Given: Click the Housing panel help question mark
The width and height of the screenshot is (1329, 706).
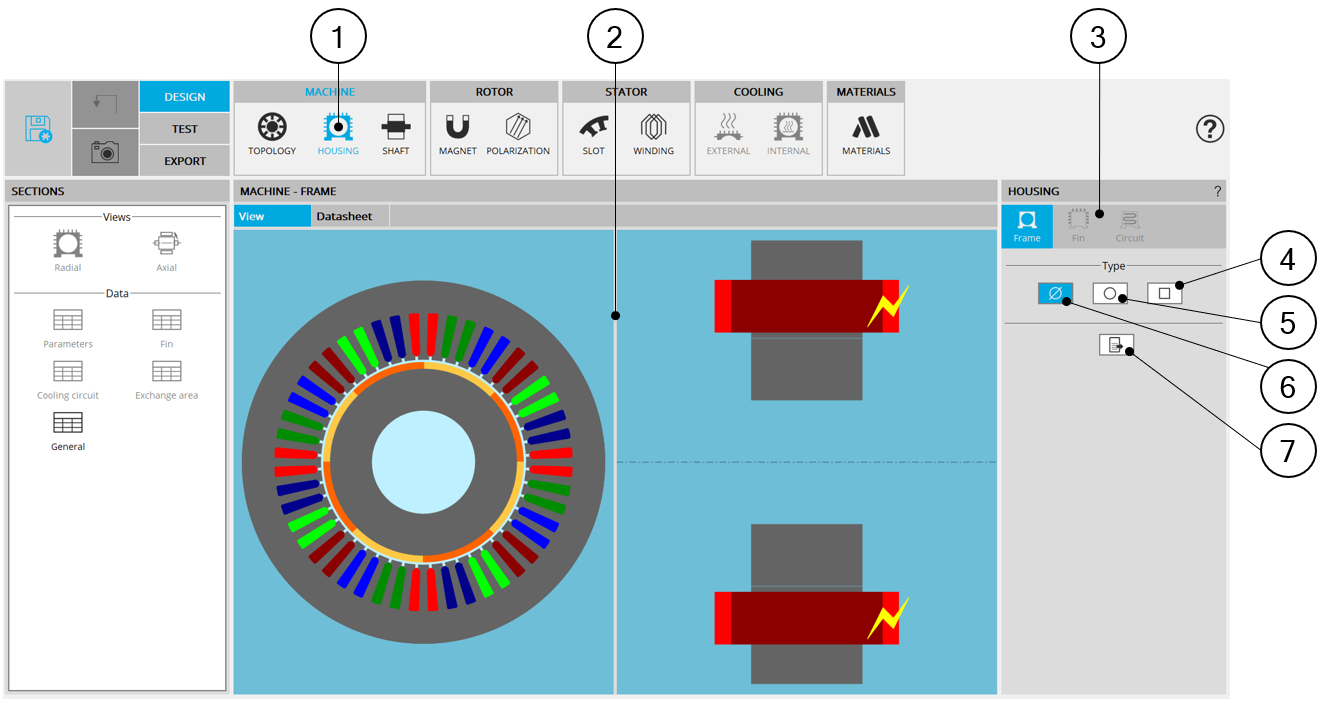Looking at the screenshot, I should (1217, 191).
